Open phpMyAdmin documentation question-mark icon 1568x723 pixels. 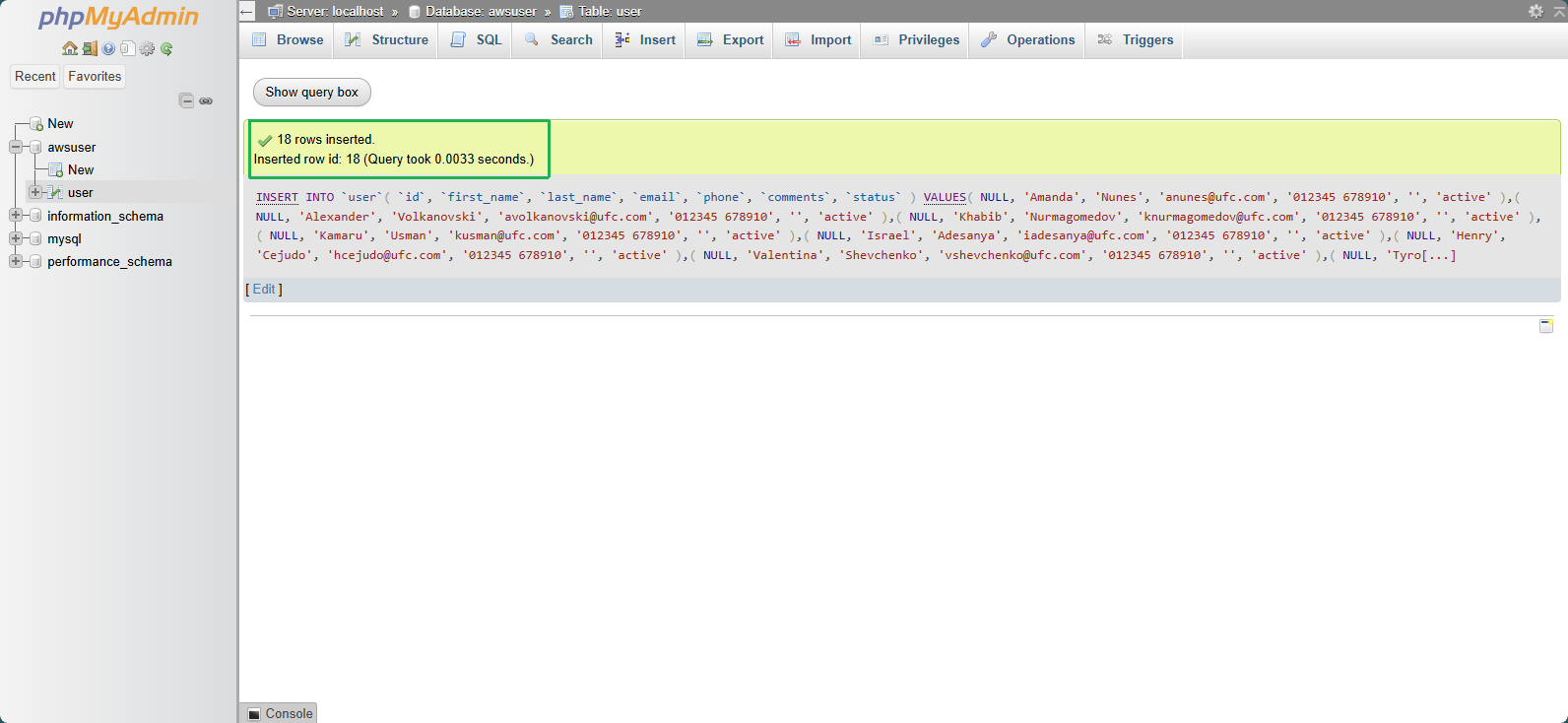(x=108, y=48)
